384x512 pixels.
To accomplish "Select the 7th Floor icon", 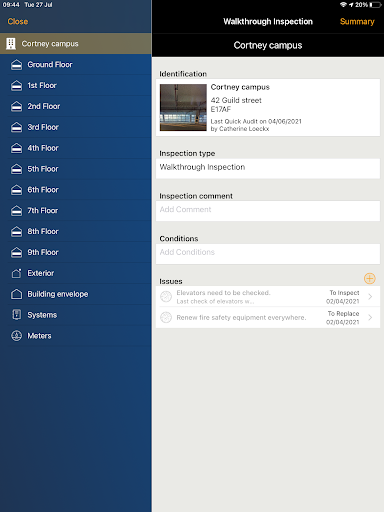I will [16, 211].
